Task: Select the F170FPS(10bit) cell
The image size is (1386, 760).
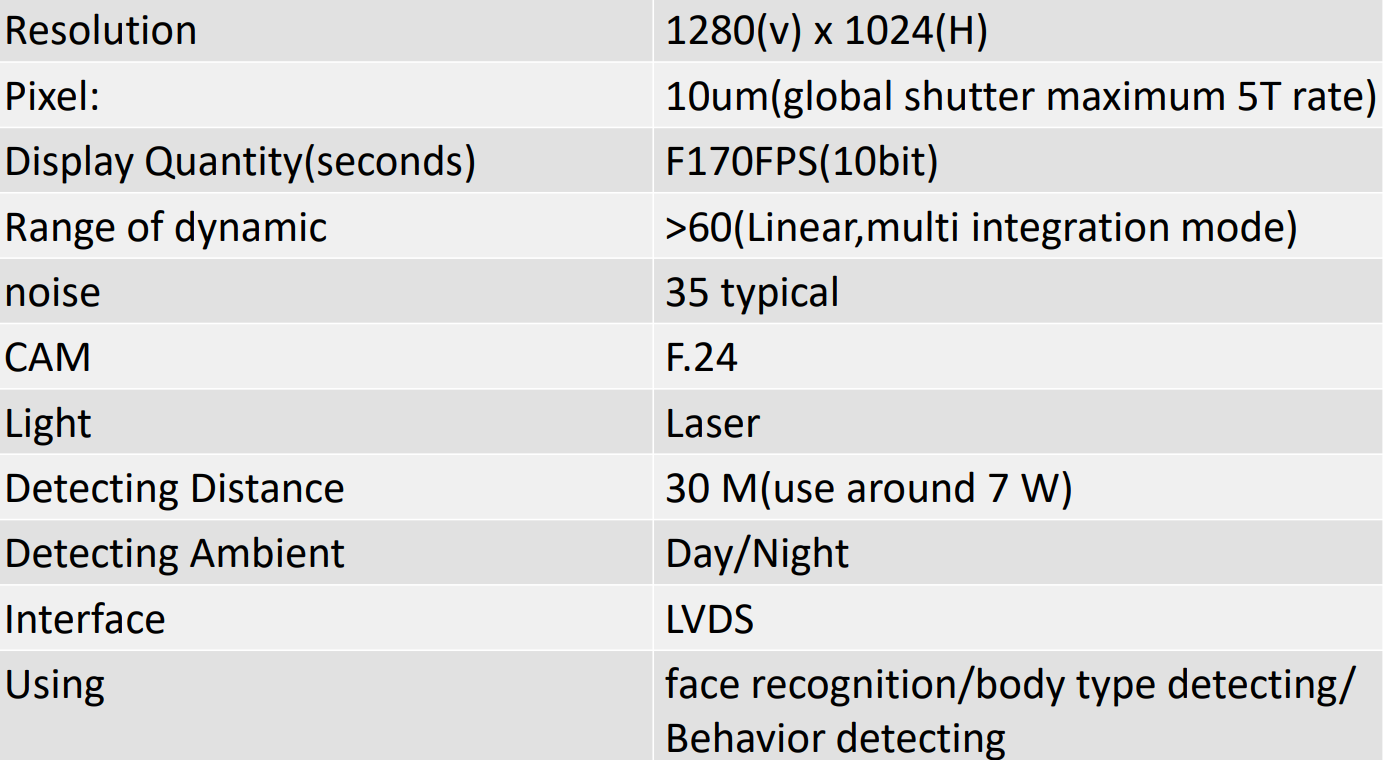Action: click(x=1020, y=161)
